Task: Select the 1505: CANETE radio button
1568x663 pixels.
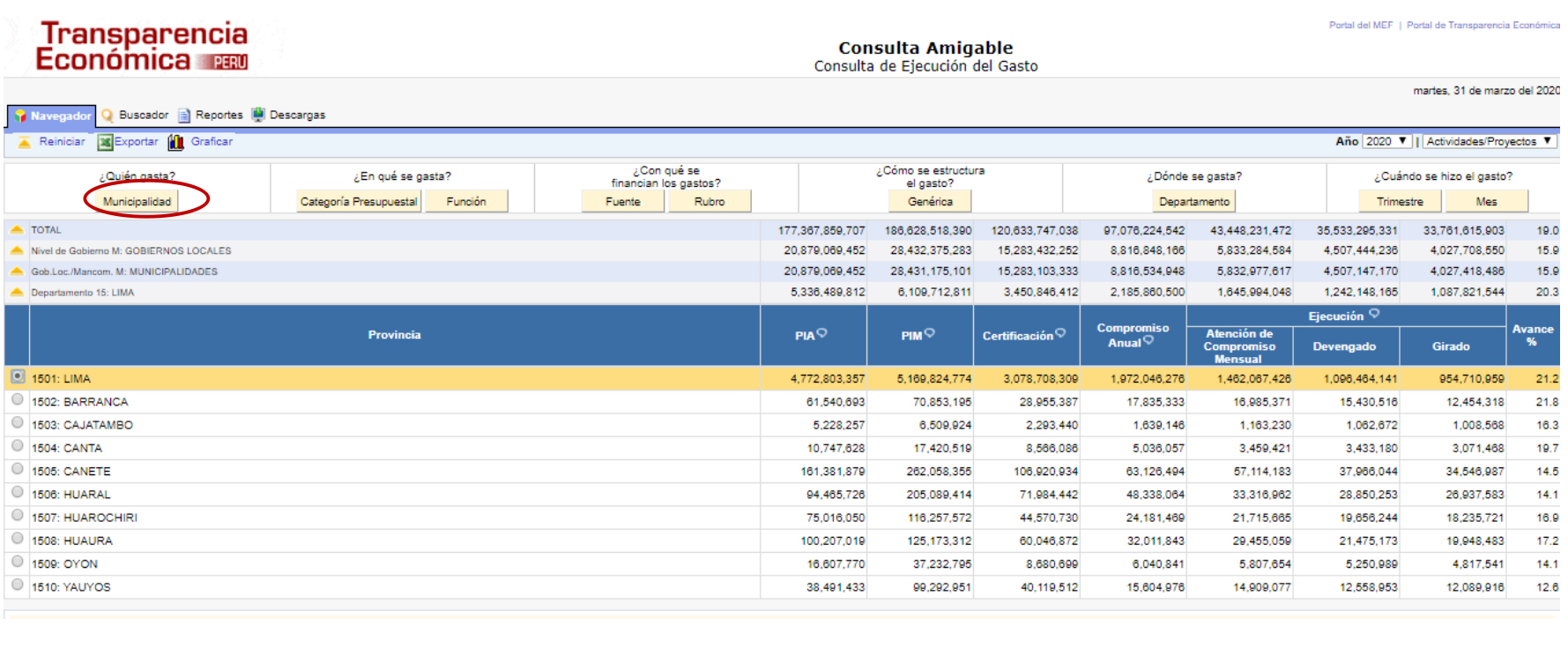Action: click(18, 469)
